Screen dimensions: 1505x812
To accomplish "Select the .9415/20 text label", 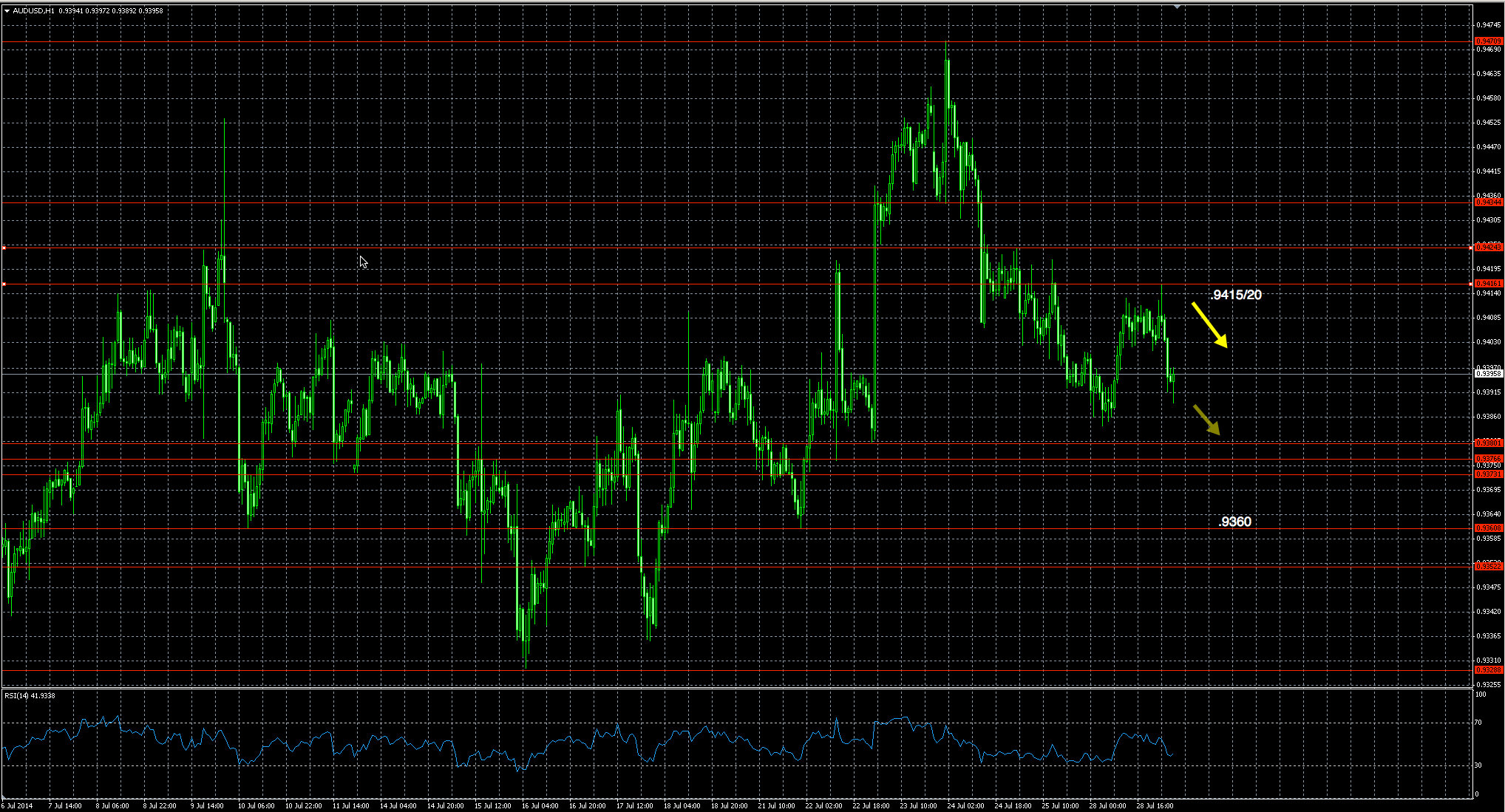I will pyautogui.click(x=1236, y=295).
